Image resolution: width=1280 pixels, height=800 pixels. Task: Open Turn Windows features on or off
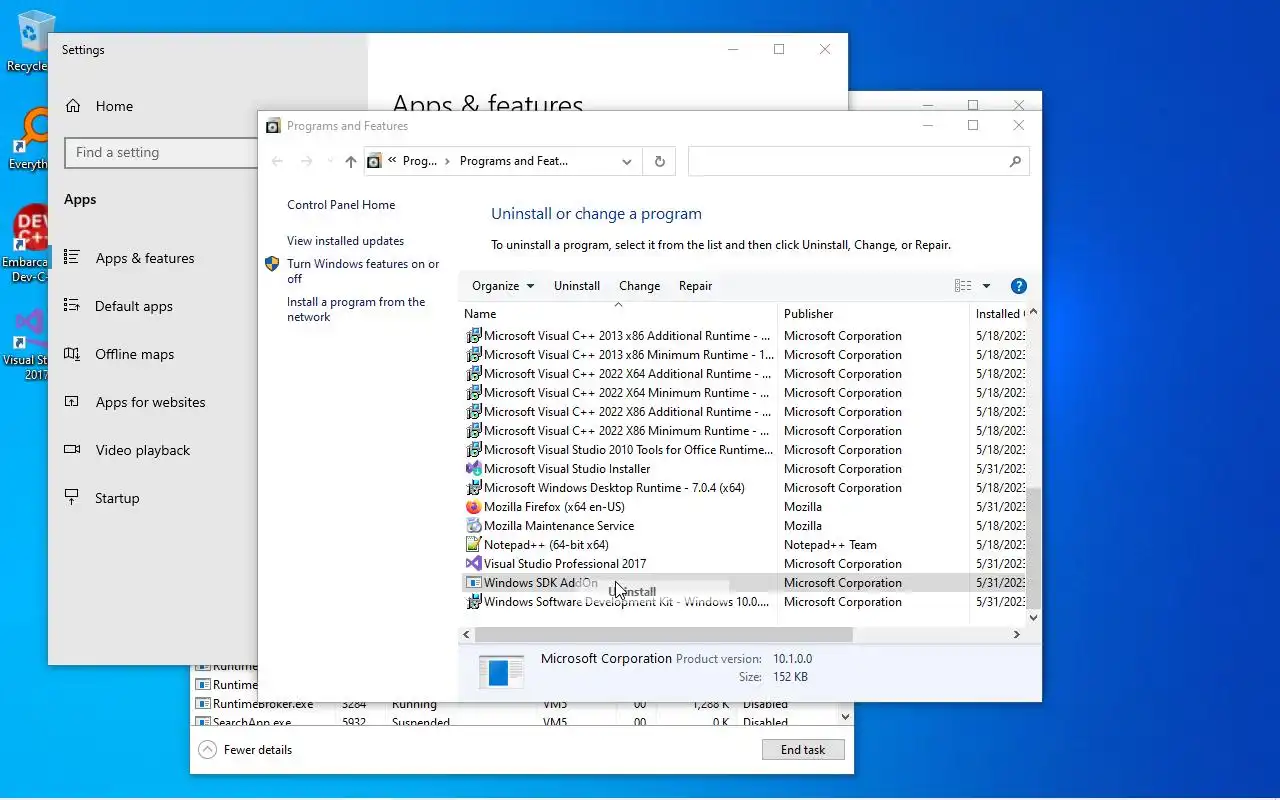[363, 271]
